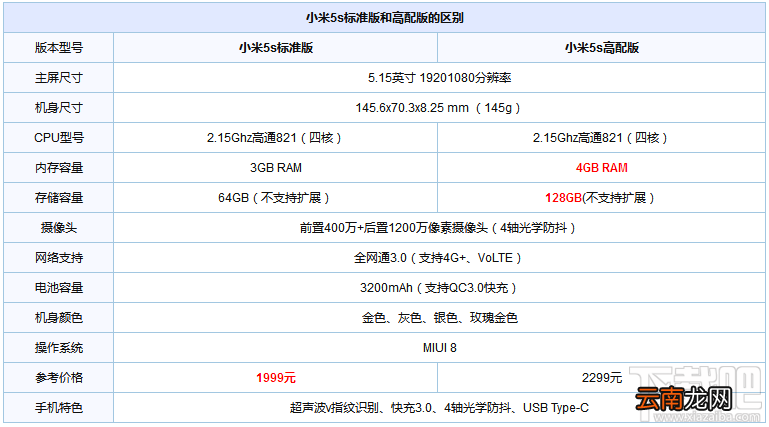This screenshot has height=427, width=769.
Task: Click the 手机特色 row label
Action: point(59,407)
